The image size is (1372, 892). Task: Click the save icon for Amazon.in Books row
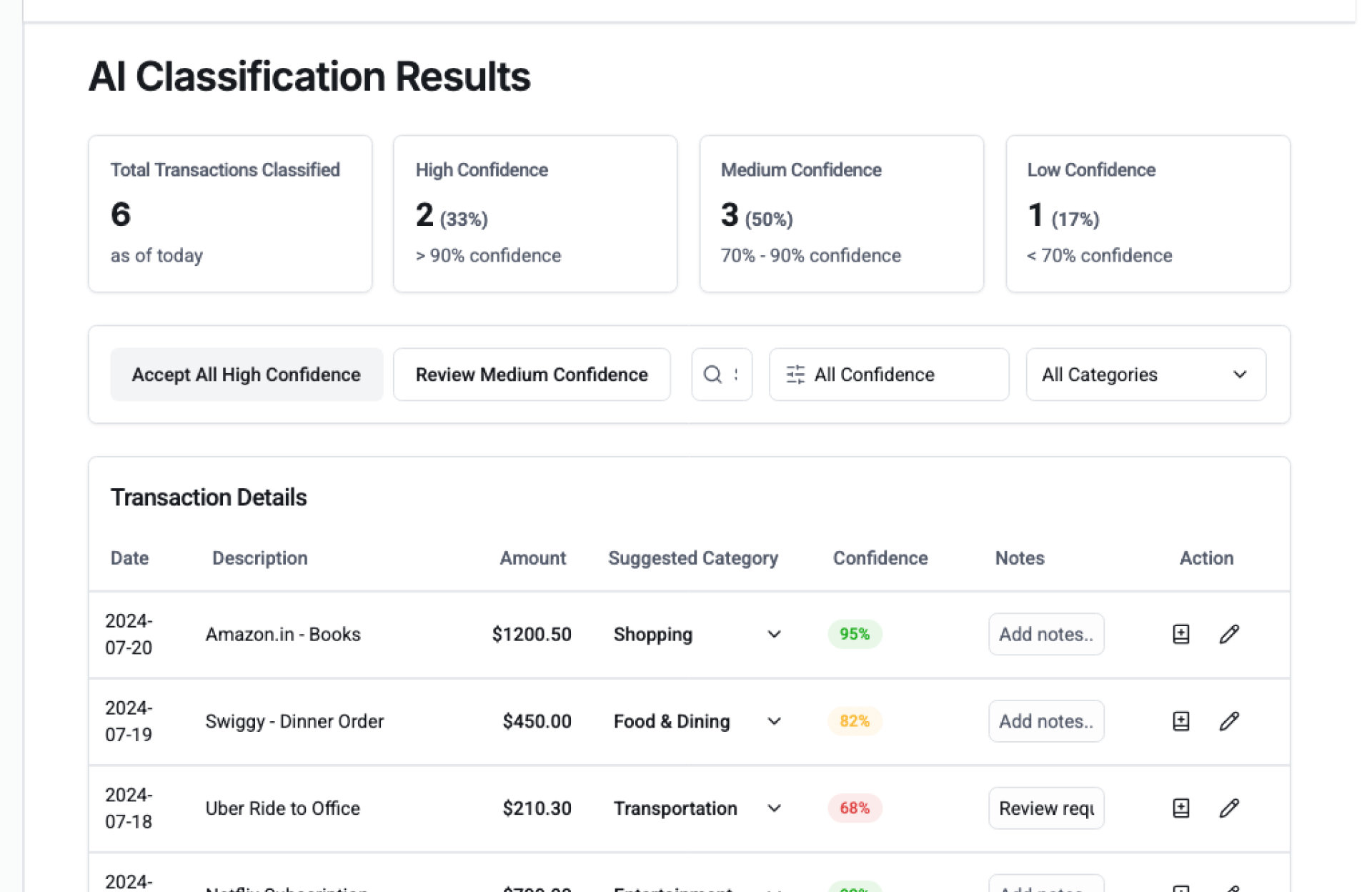pyautogui.click(x=1180, y=634)
